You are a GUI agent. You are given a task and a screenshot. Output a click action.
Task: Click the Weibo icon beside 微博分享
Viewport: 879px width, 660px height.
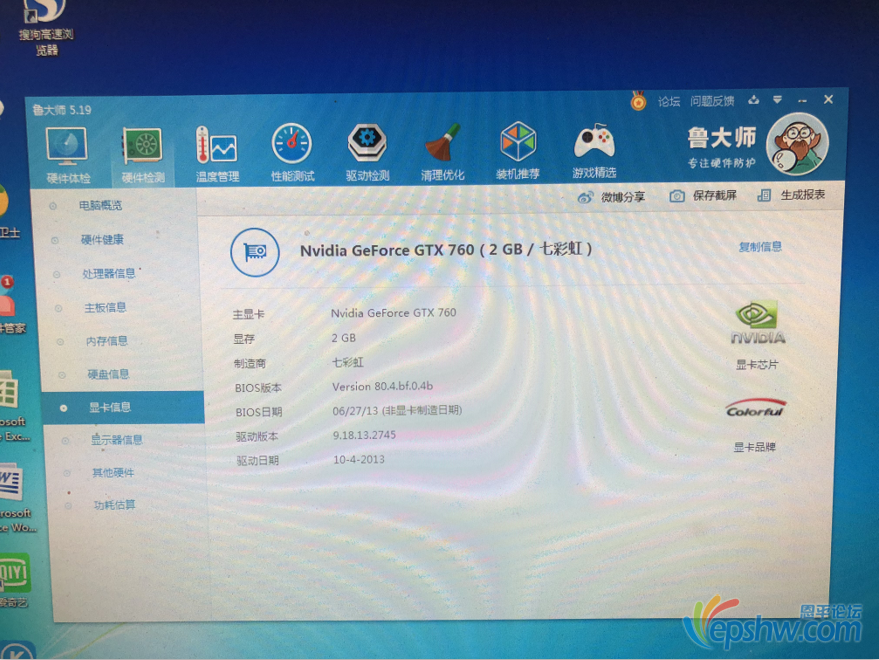pyautogui.click(x=585, y=197)
